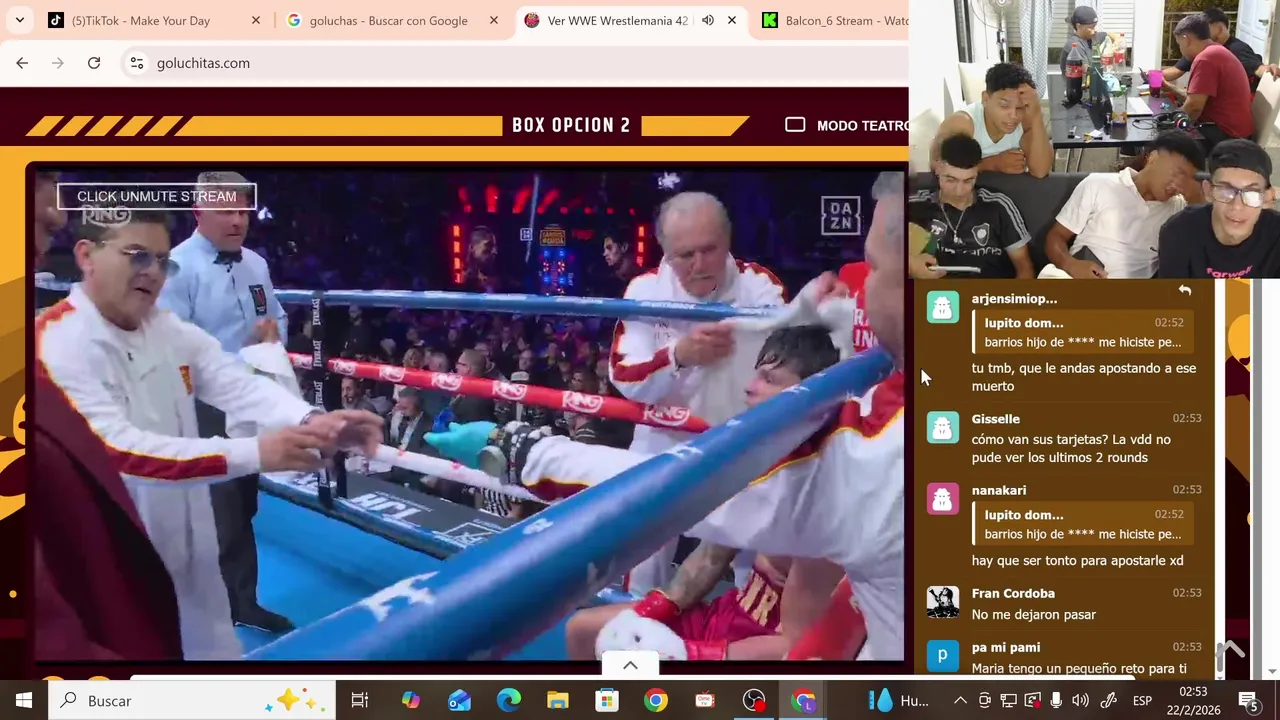Image resolution: width=1280 pixels, height=720 pixels.
Task: Expand the panel with the up chevron below video
Action: pyautogui.click(x=630, y=665)
